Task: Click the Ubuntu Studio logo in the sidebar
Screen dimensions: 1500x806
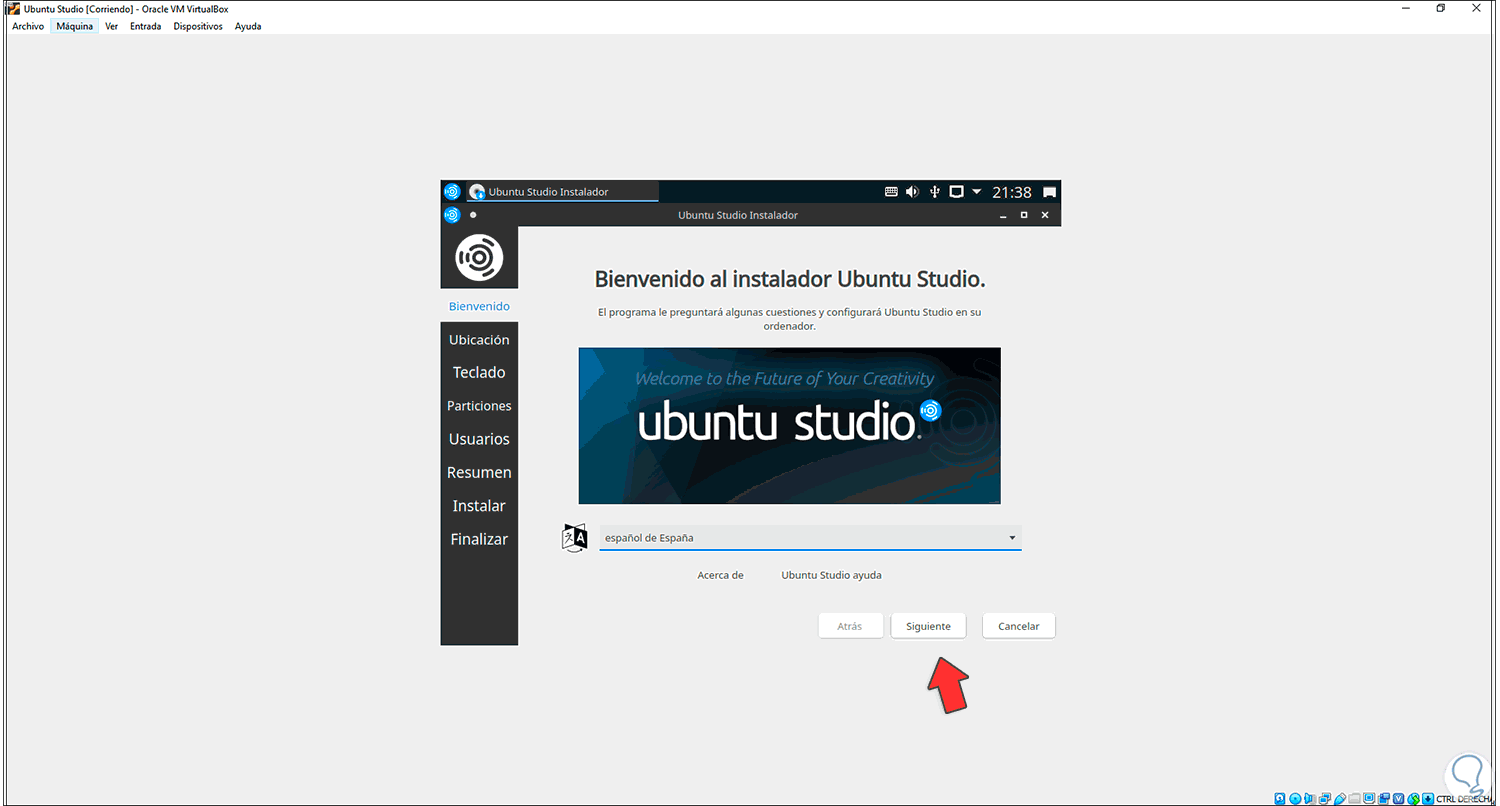Action: tap(479, 258)
